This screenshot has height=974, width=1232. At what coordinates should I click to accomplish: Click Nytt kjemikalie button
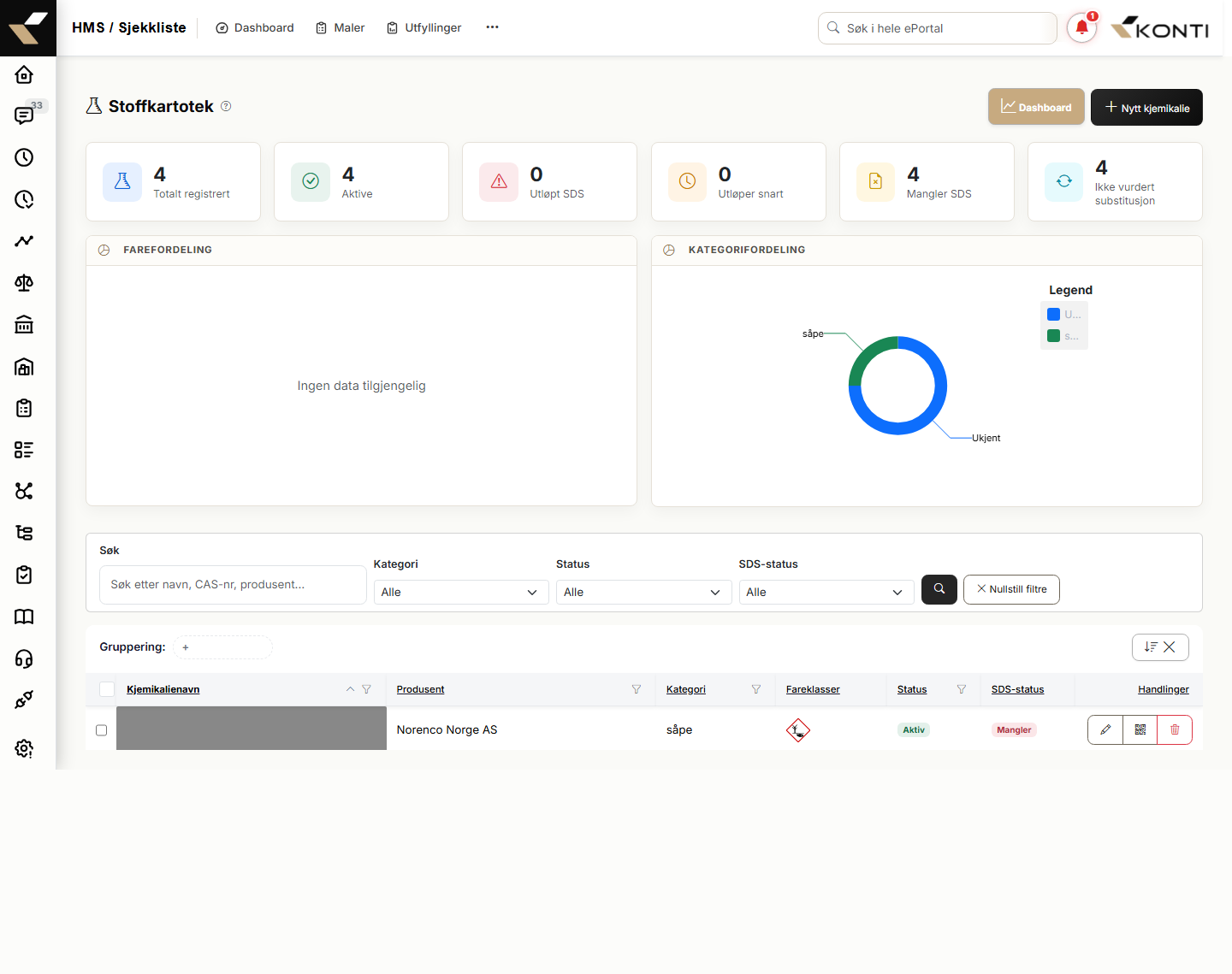click(1146, 107)
